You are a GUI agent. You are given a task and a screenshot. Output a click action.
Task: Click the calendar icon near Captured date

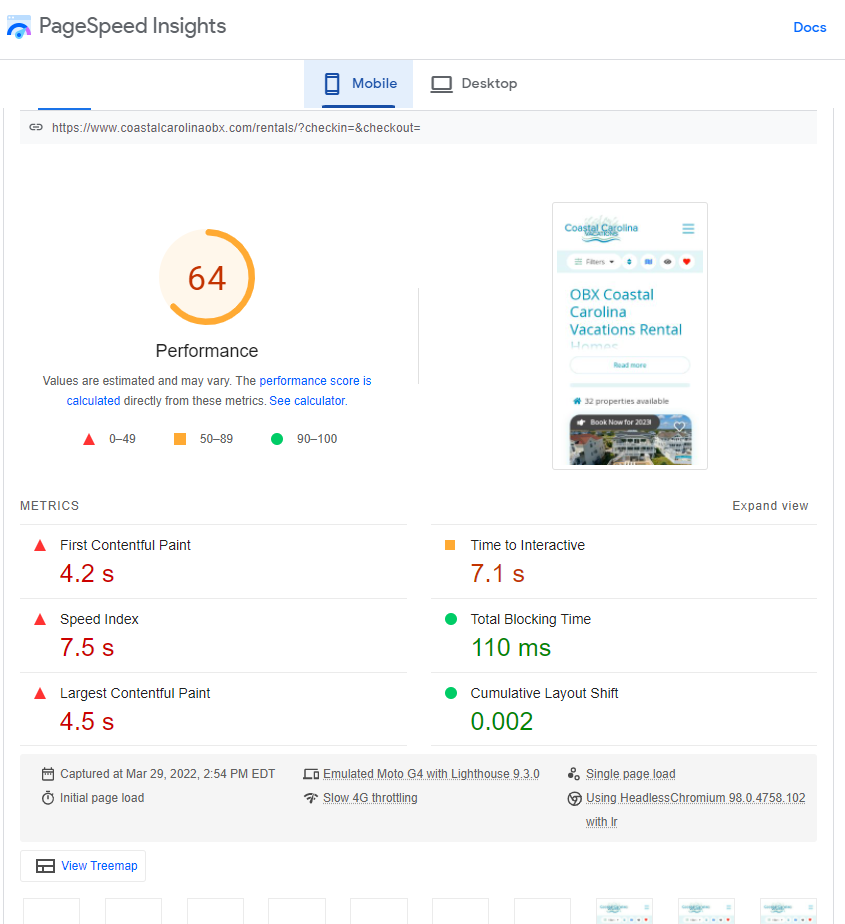tap(48, 774)
